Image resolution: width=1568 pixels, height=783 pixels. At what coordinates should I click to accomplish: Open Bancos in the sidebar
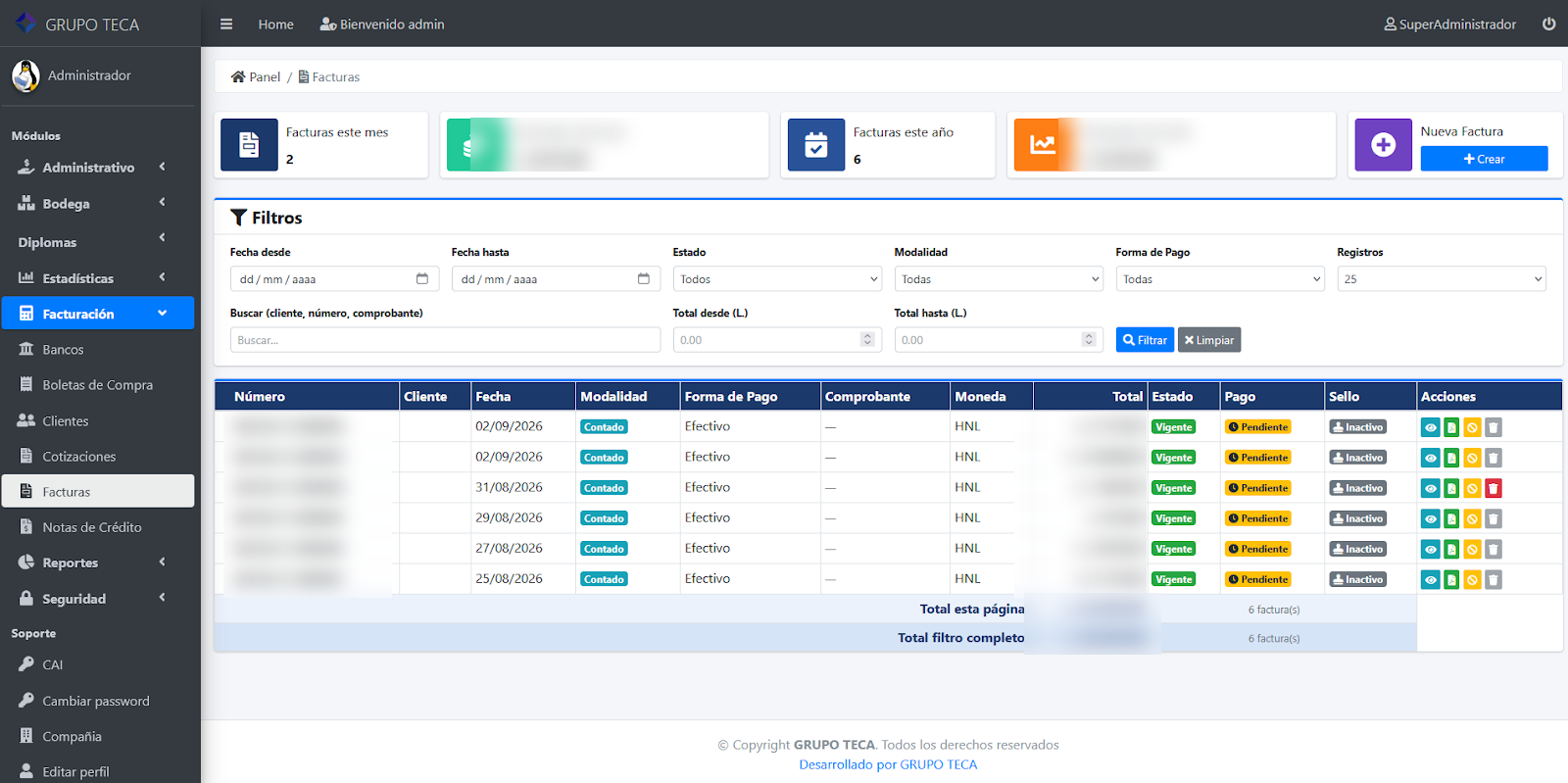97,349
